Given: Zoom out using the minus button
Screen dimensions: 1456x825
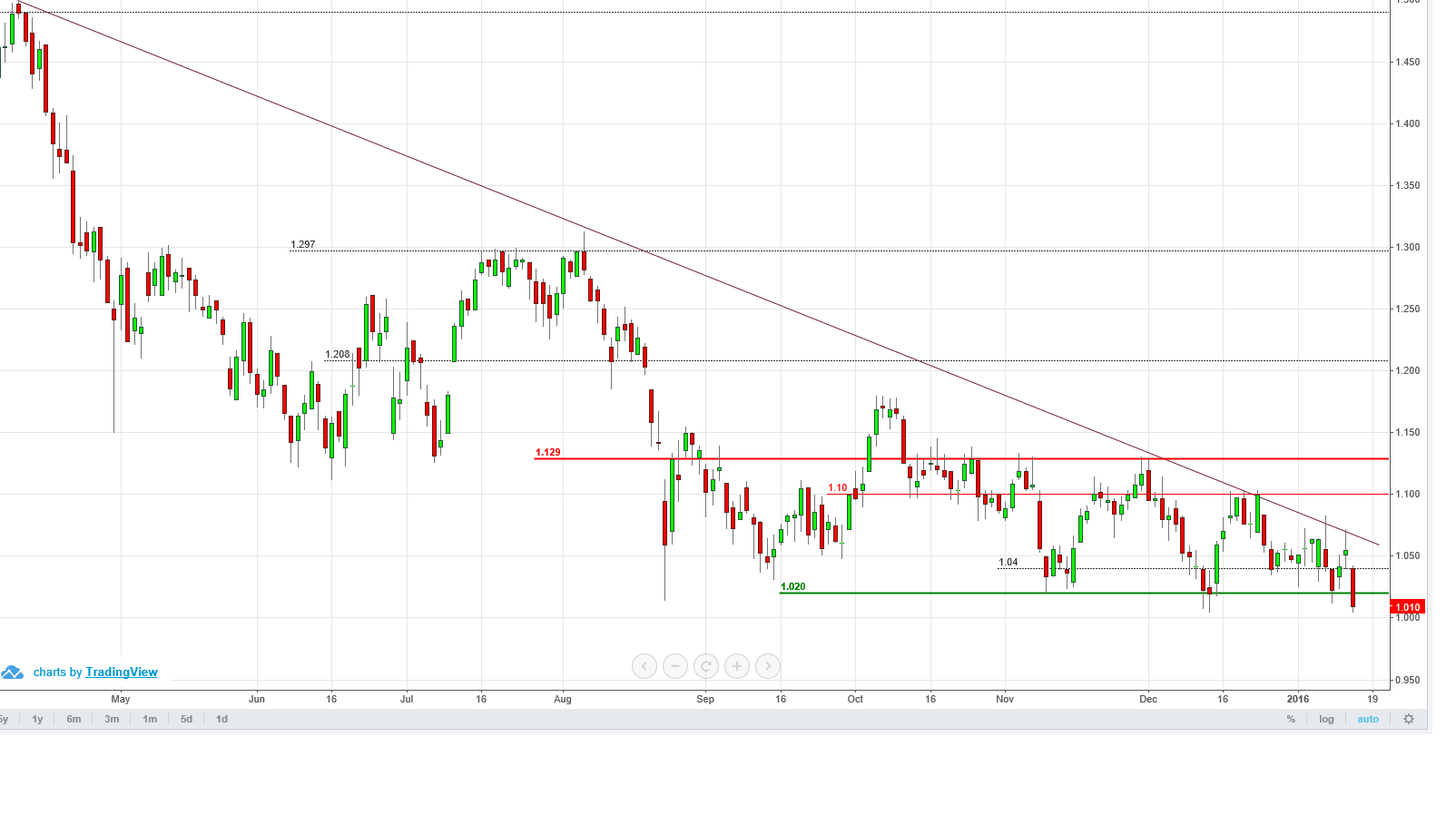Looking at the screenshot, I should coord(675,666).
